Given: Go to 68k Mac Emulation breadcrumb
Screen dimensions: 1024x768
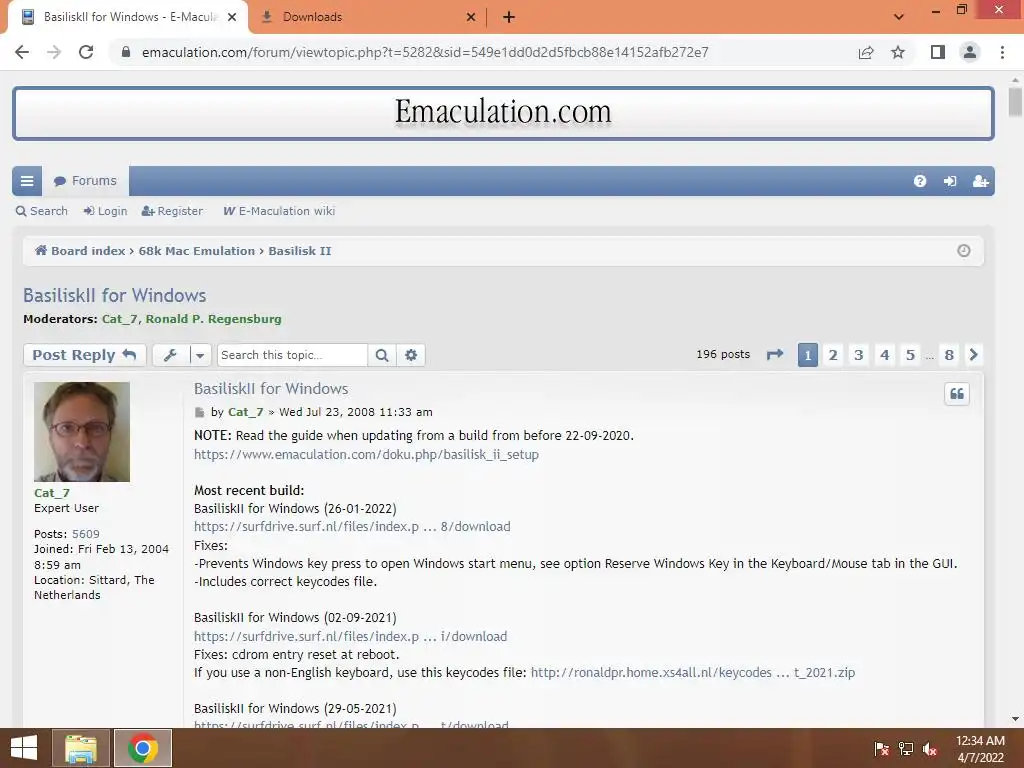Looking at the screenshot, I should 197,251.
